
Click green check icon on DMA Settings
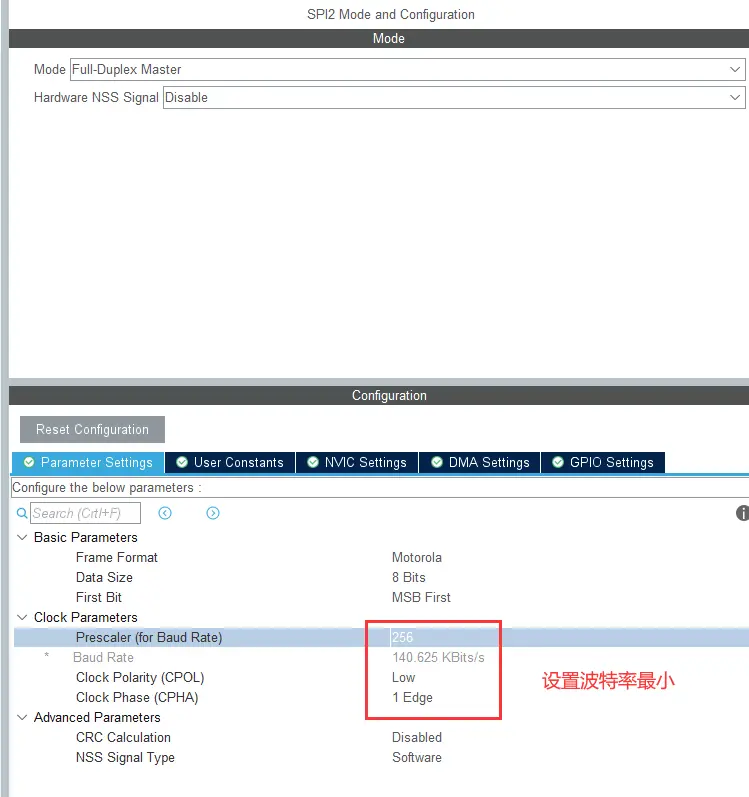(x=437, y=462)
